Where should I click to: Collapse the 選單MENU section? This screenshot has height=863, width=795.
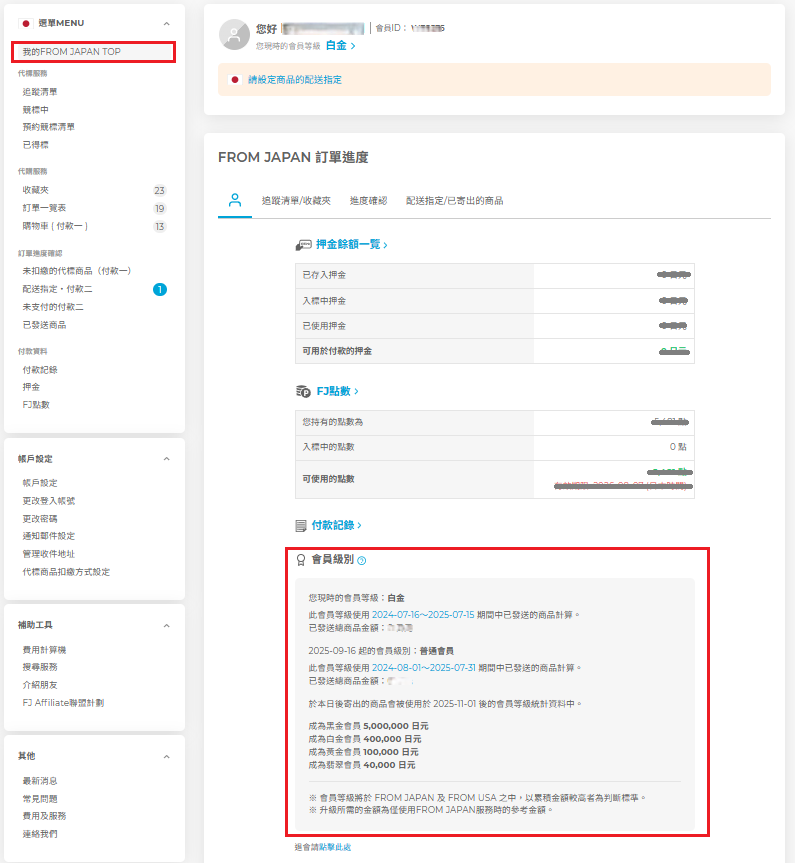(x=166, y=24)
